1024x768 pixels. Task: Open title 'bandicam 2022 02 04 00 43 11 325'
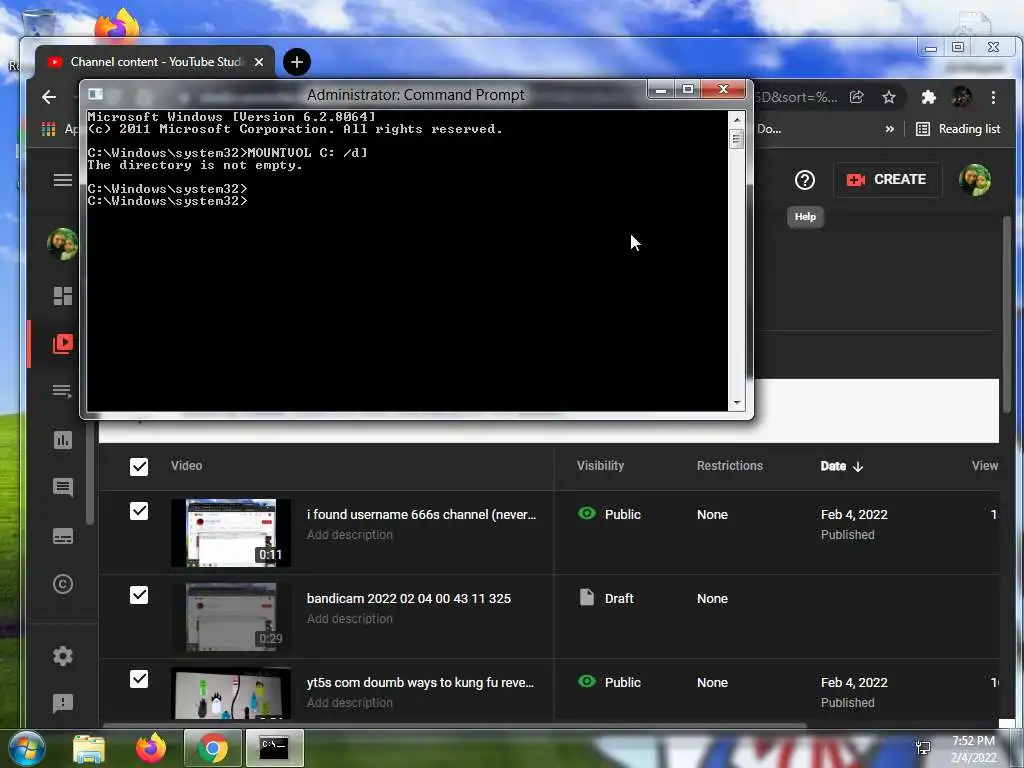409,598
